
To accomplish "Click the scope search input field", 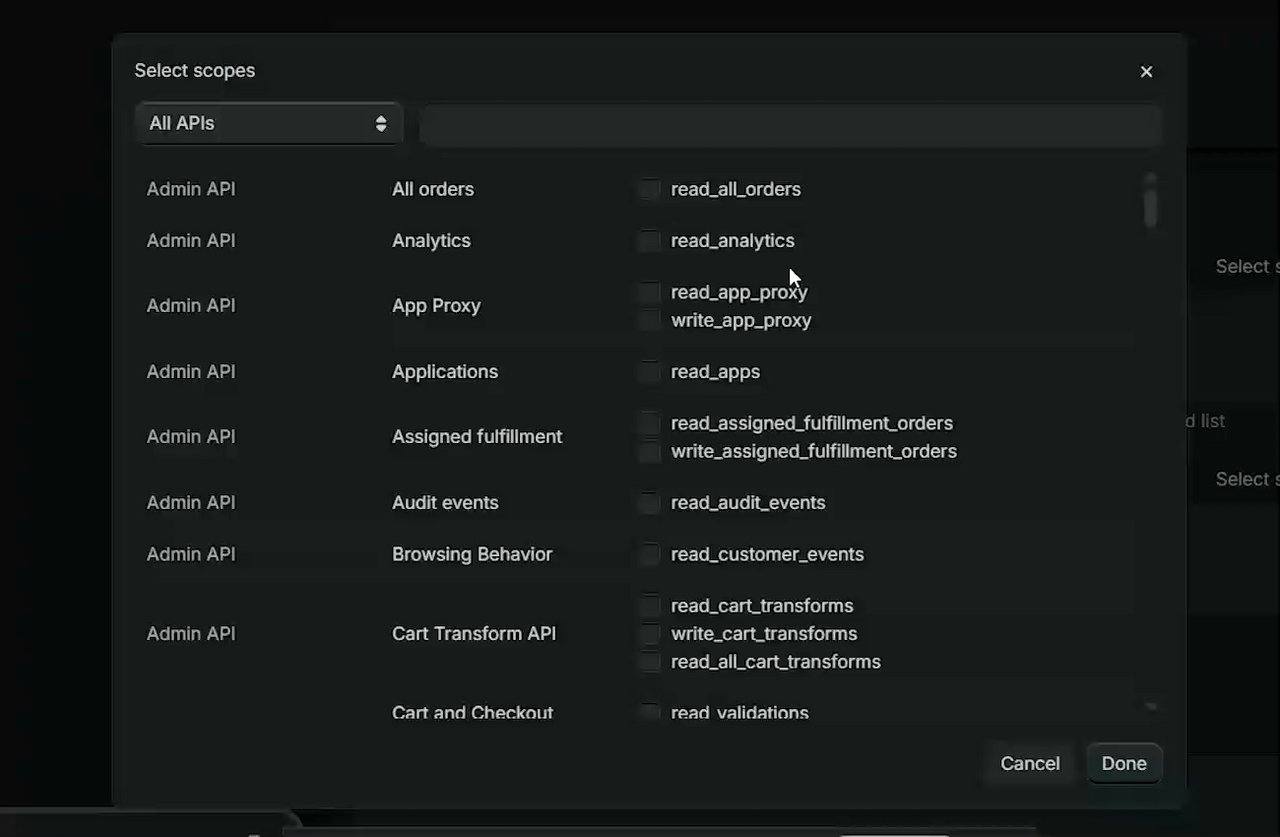I will pos(790,125).
